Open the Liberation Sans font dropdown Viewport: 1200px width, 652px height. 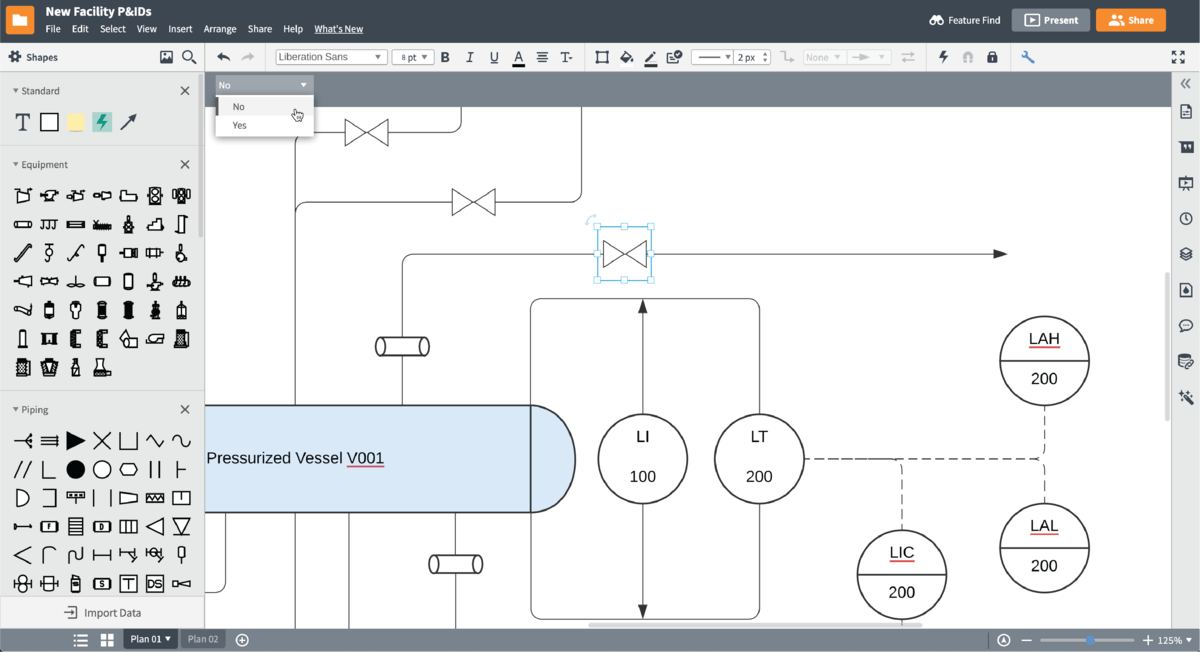(330, 58)
